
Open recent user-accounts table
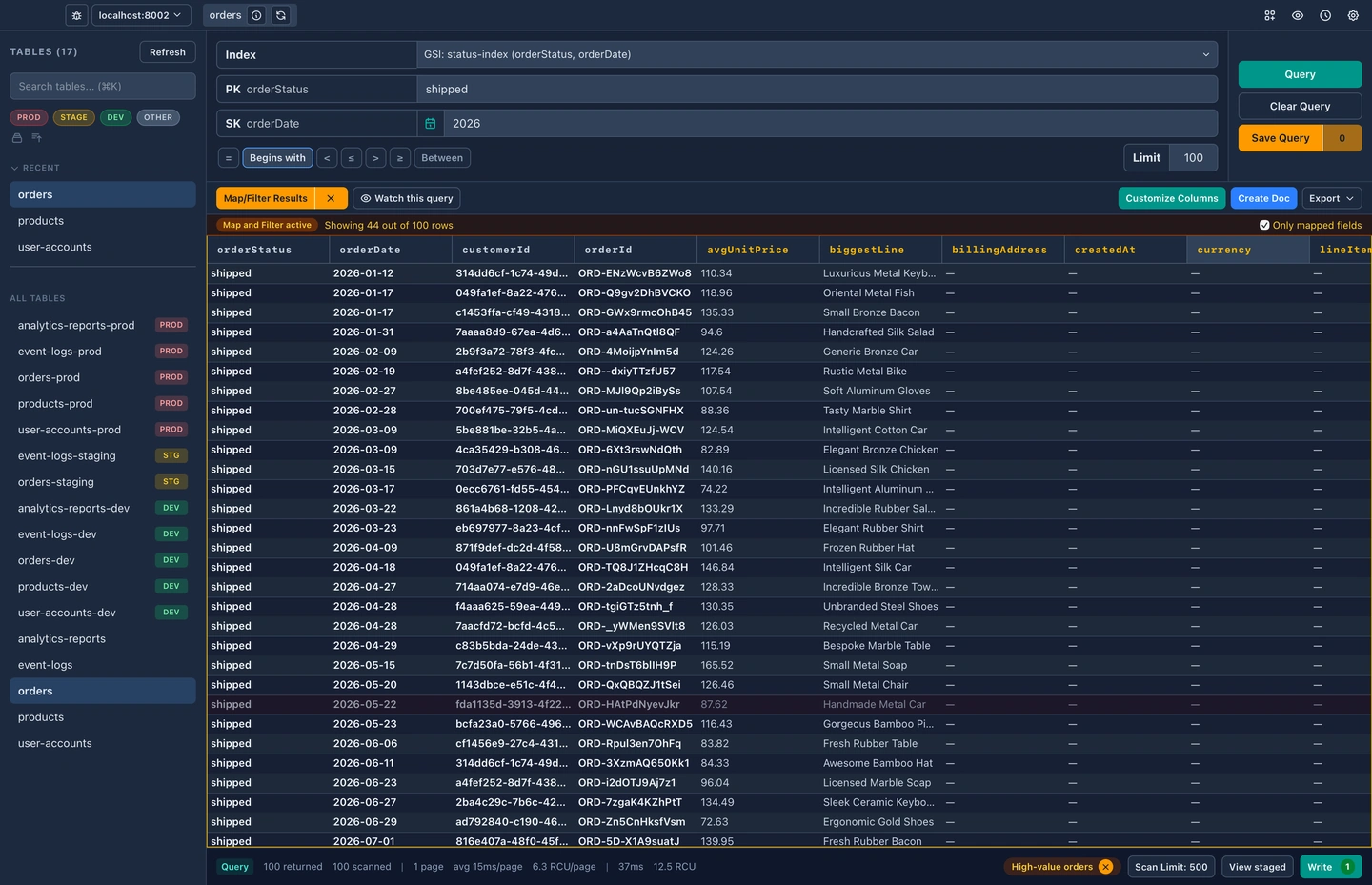(103, 247)
